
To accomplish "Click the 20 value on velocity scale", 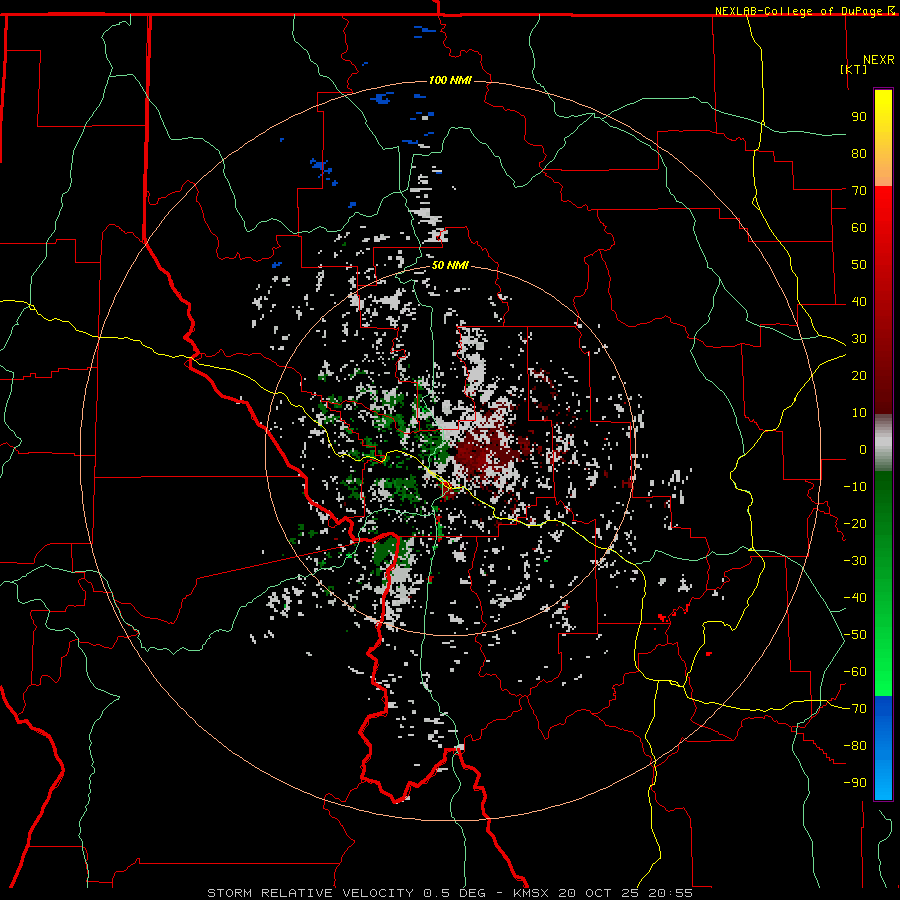I will pyautogui.click(x=859, y=376).
